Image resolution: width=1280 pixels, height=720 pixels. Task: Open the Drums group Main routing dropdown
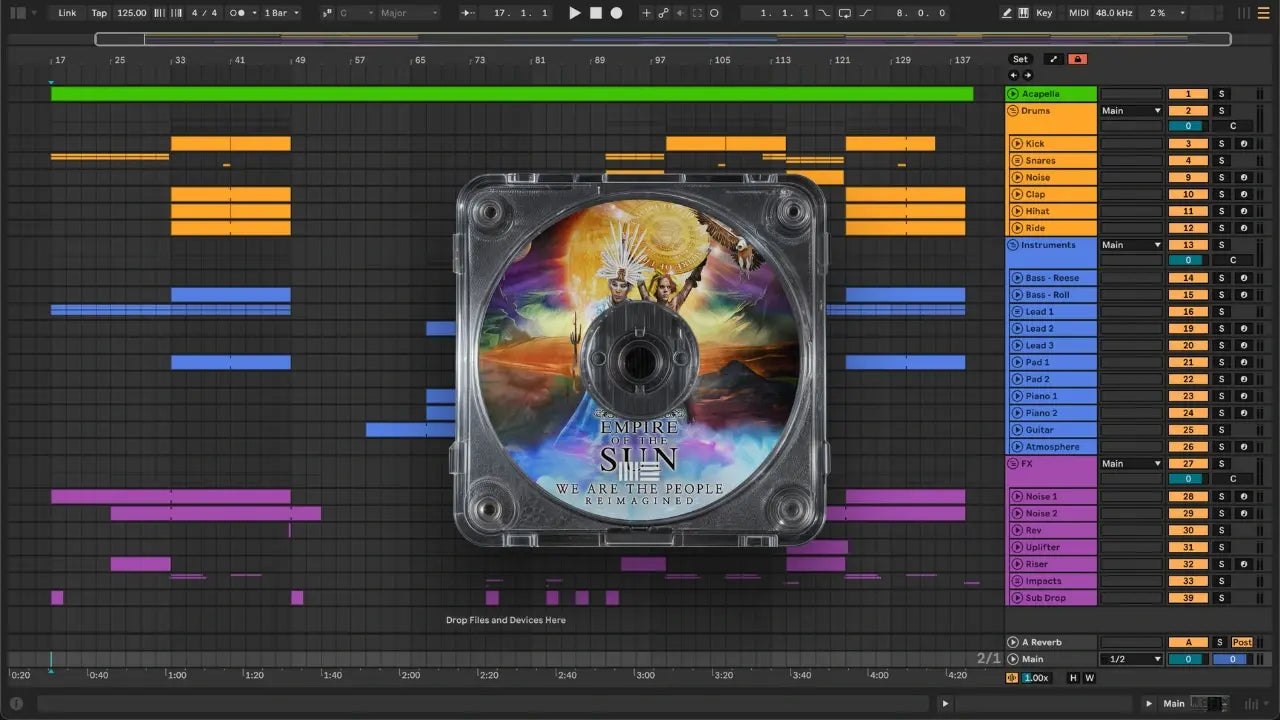tap(1131, 111)
